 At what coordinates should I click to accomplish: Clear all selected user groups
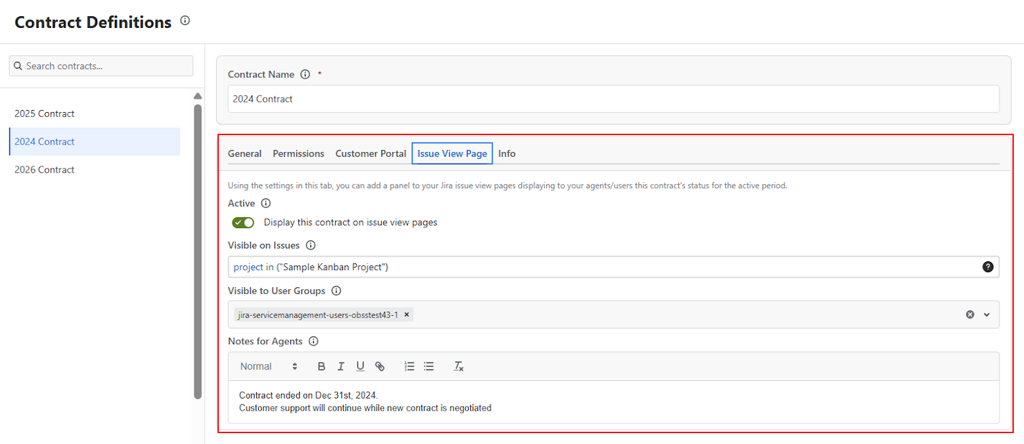969,315
